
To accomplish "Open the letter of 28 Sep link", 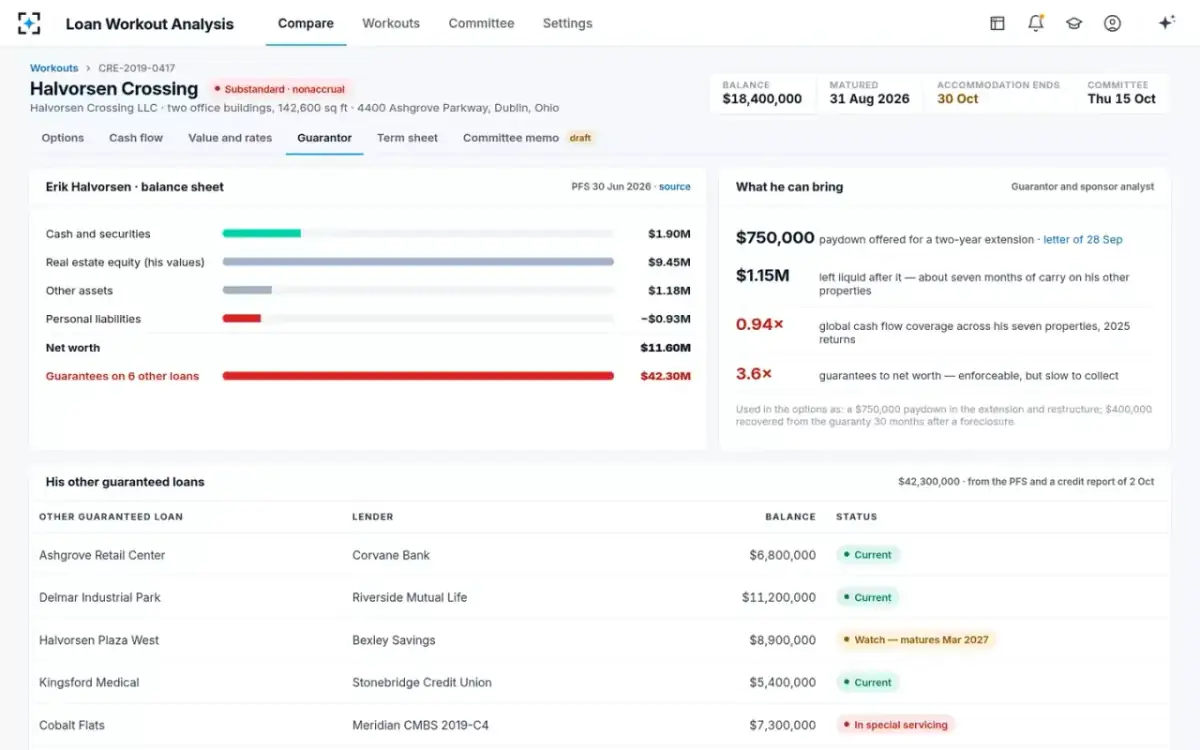I will tap(1082, 240).
